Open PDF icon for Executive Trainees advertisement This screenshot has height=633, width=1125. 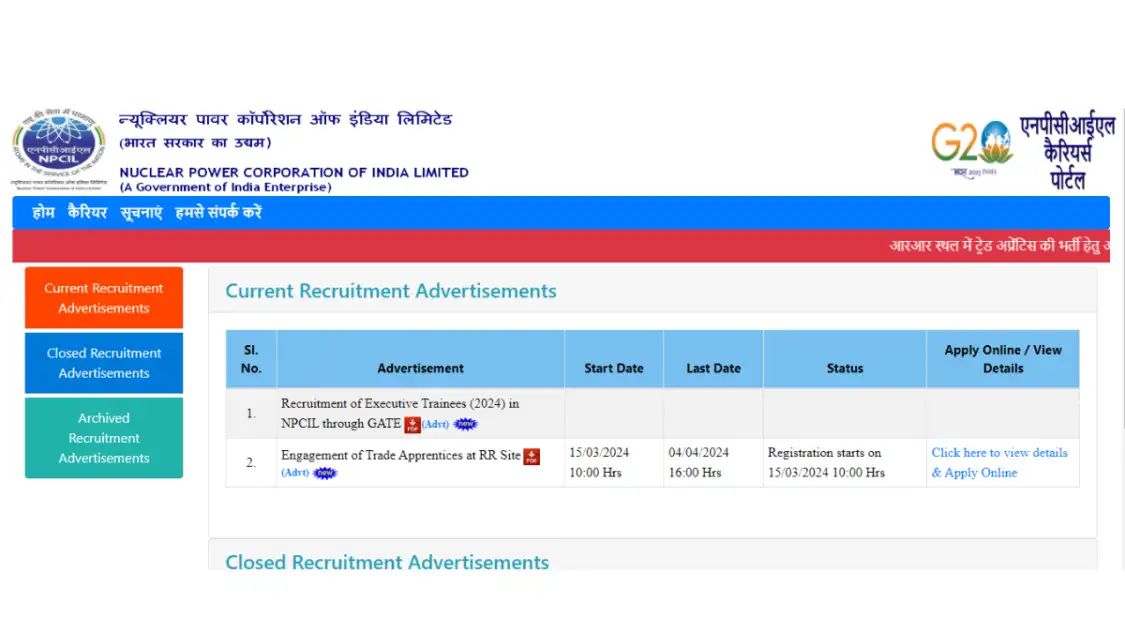click(412, 424)
